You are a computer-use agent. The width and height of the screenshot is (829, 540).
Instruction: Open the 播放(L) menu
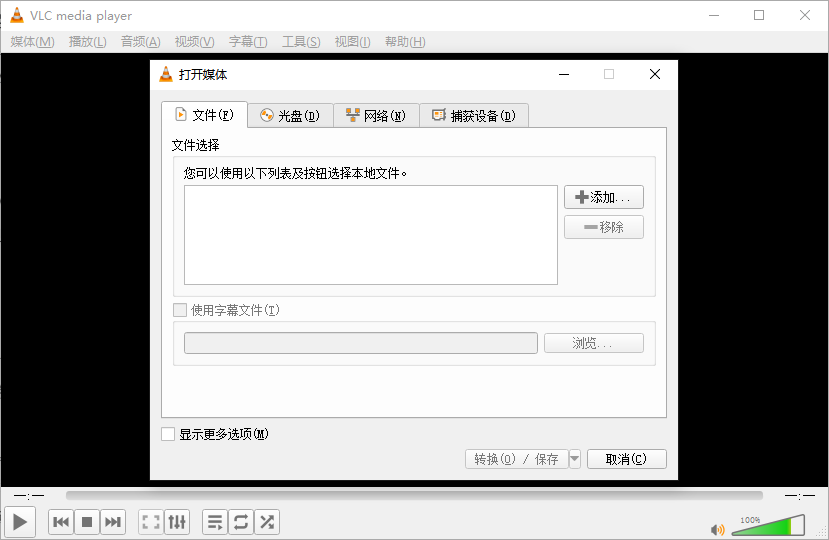click(88, 42)
